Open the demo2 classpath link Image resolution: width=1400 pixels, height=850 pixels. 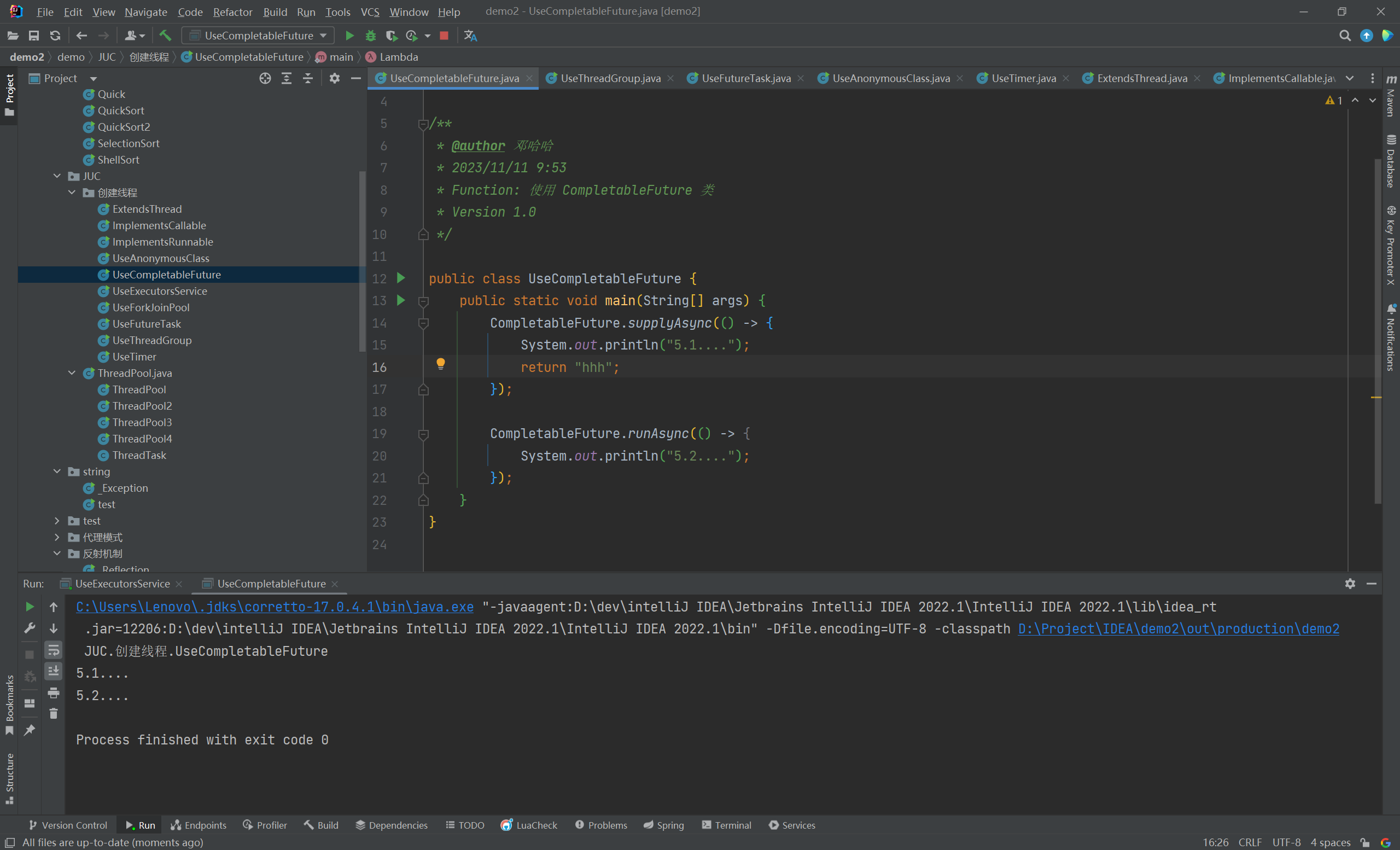[1179, 629]
